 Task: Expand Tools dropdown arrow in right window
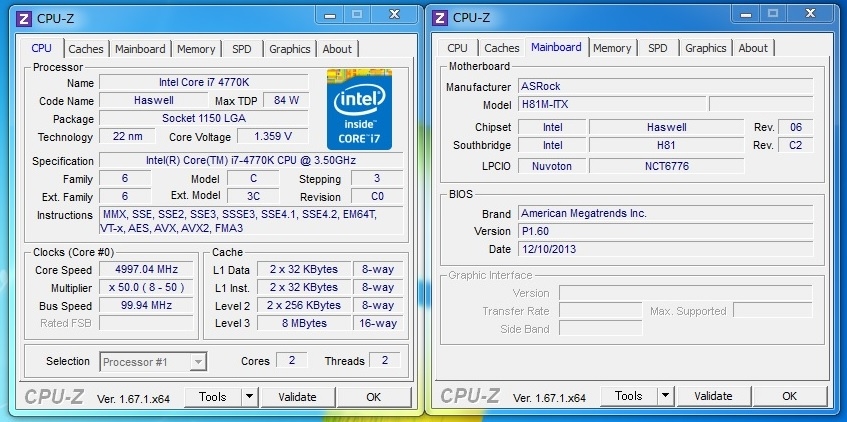tap(665, 396)
